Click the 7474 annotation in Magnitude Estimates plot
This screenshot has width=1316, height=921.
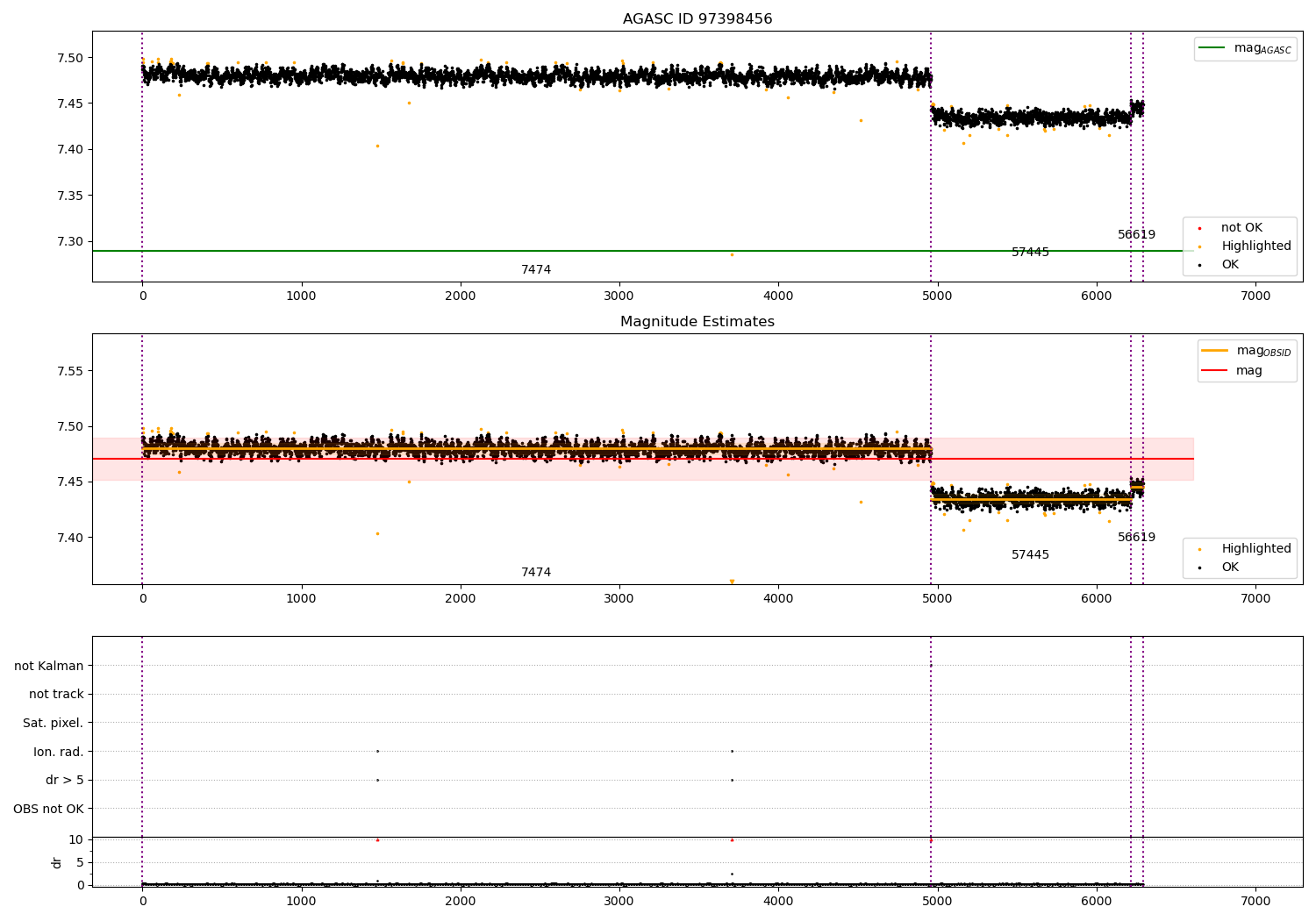536,573
